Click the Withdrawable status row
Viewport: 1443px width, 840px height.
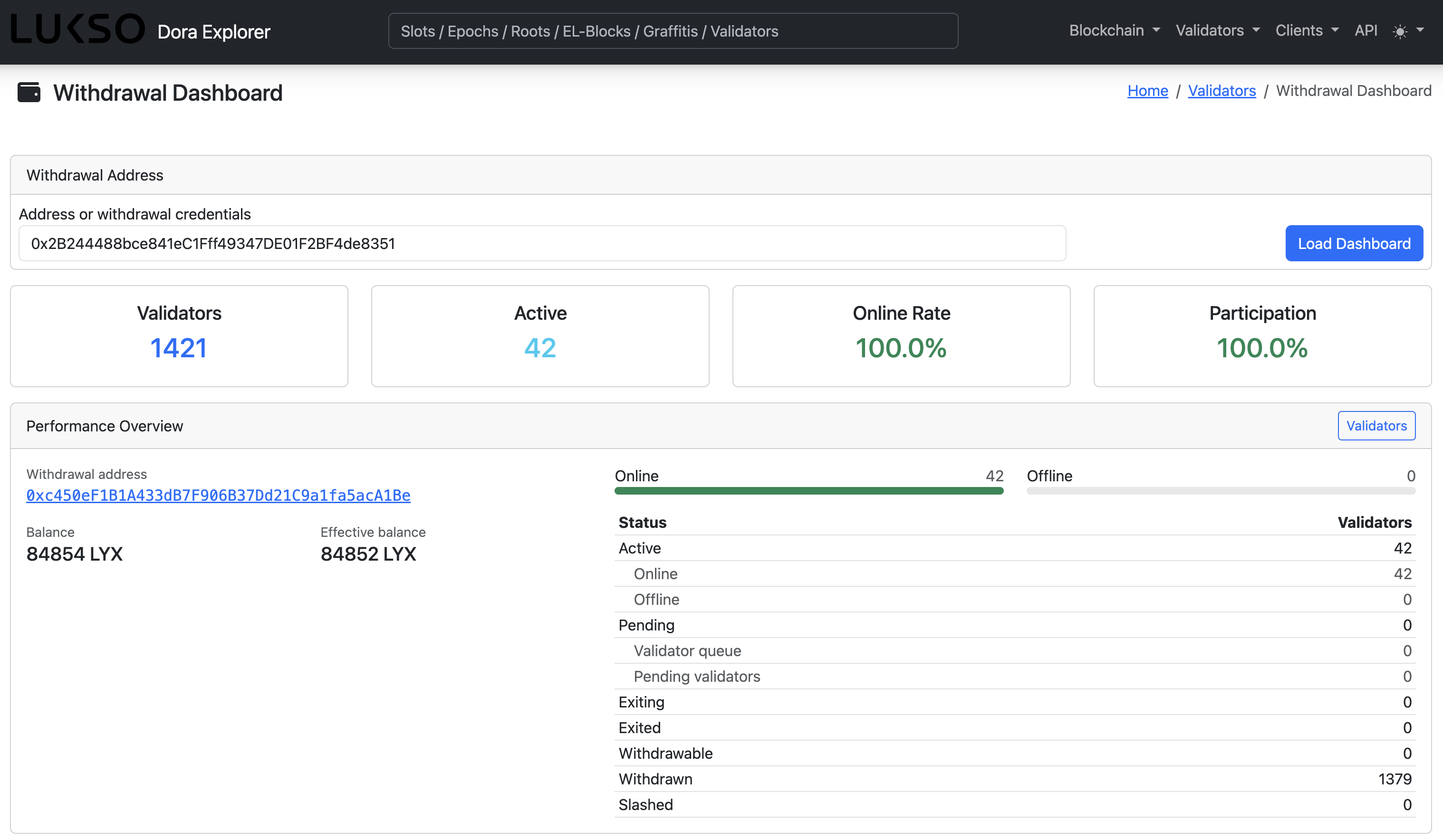[1015, 754]
